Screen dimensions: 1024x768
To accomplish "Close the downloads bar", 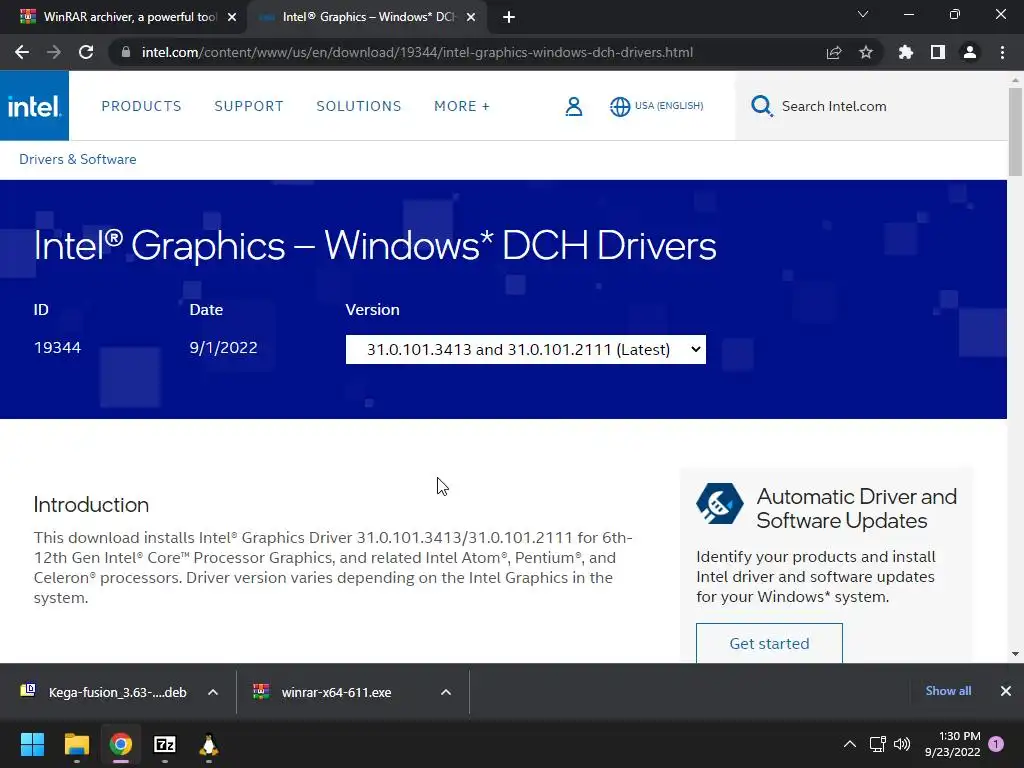I will point(1006,691).
